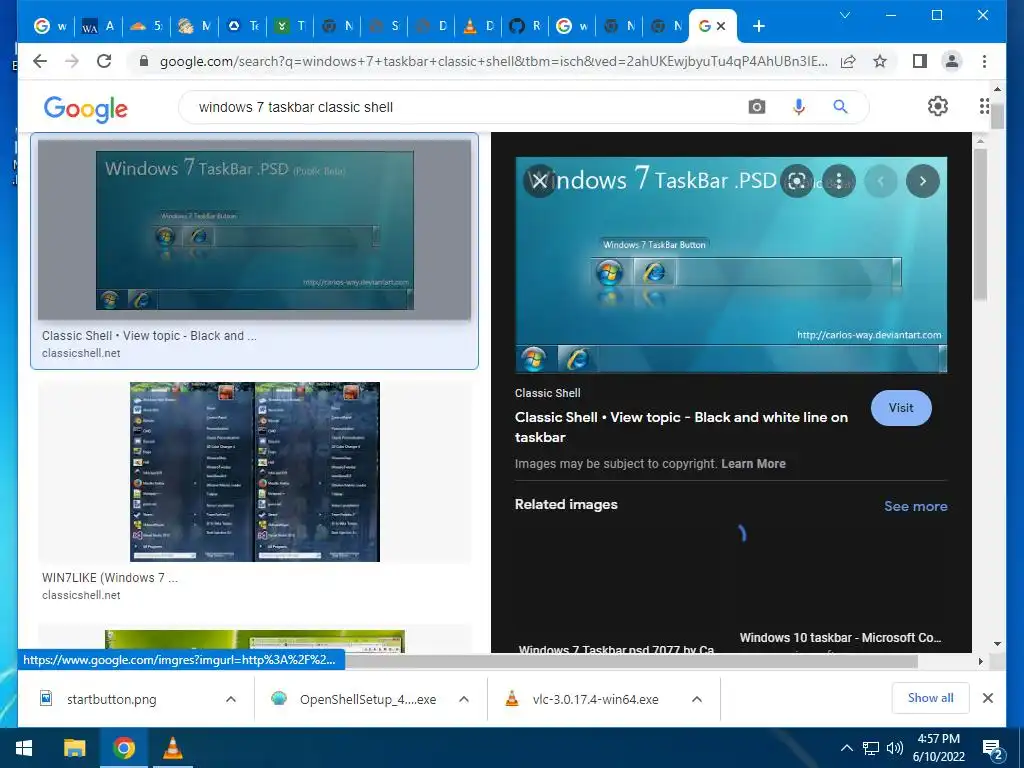
Task: Switch to the Google Drive tab
Action: pos(243,26)
